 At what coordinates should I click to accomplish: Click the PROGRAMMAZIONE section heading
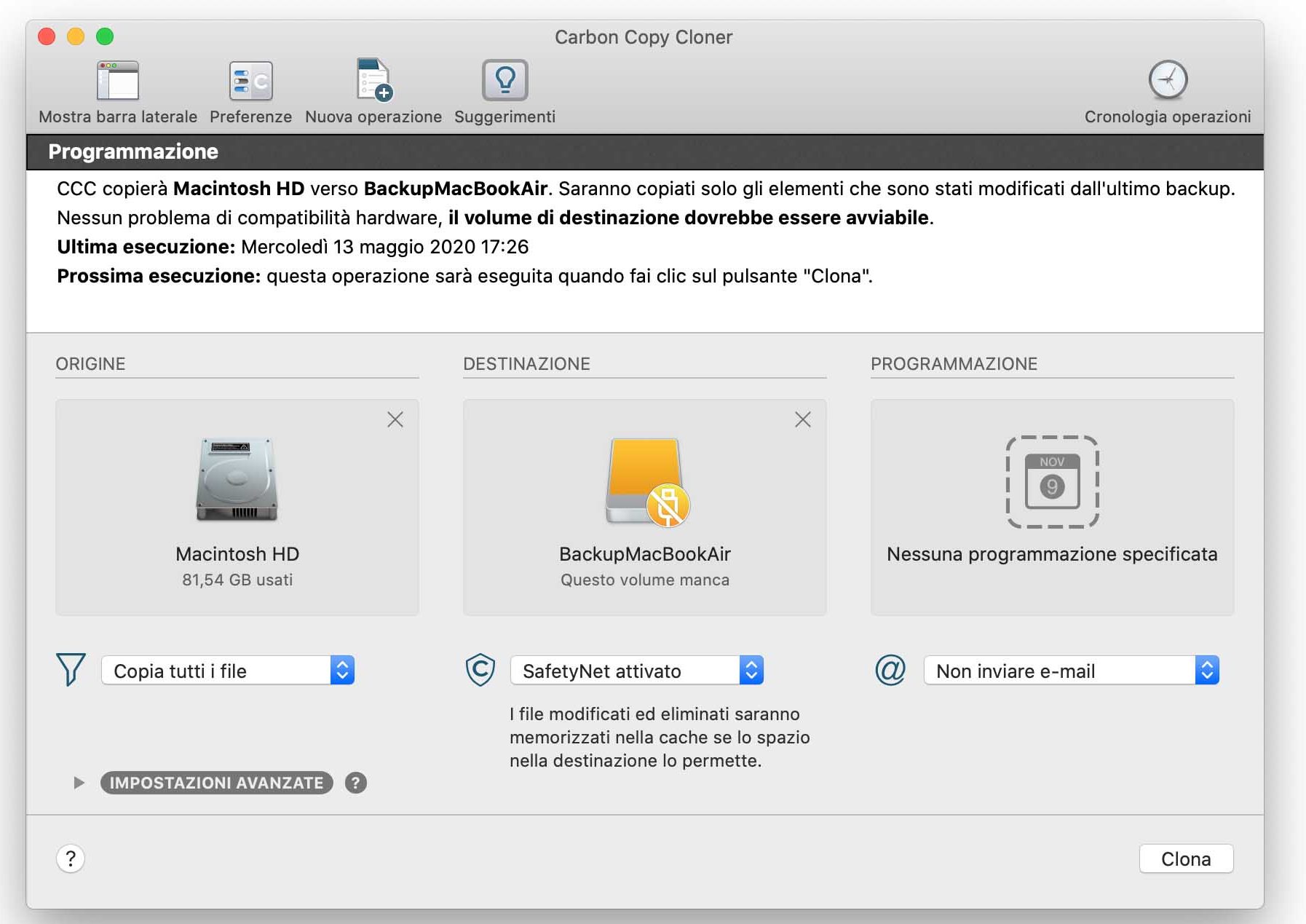(954, 364)
